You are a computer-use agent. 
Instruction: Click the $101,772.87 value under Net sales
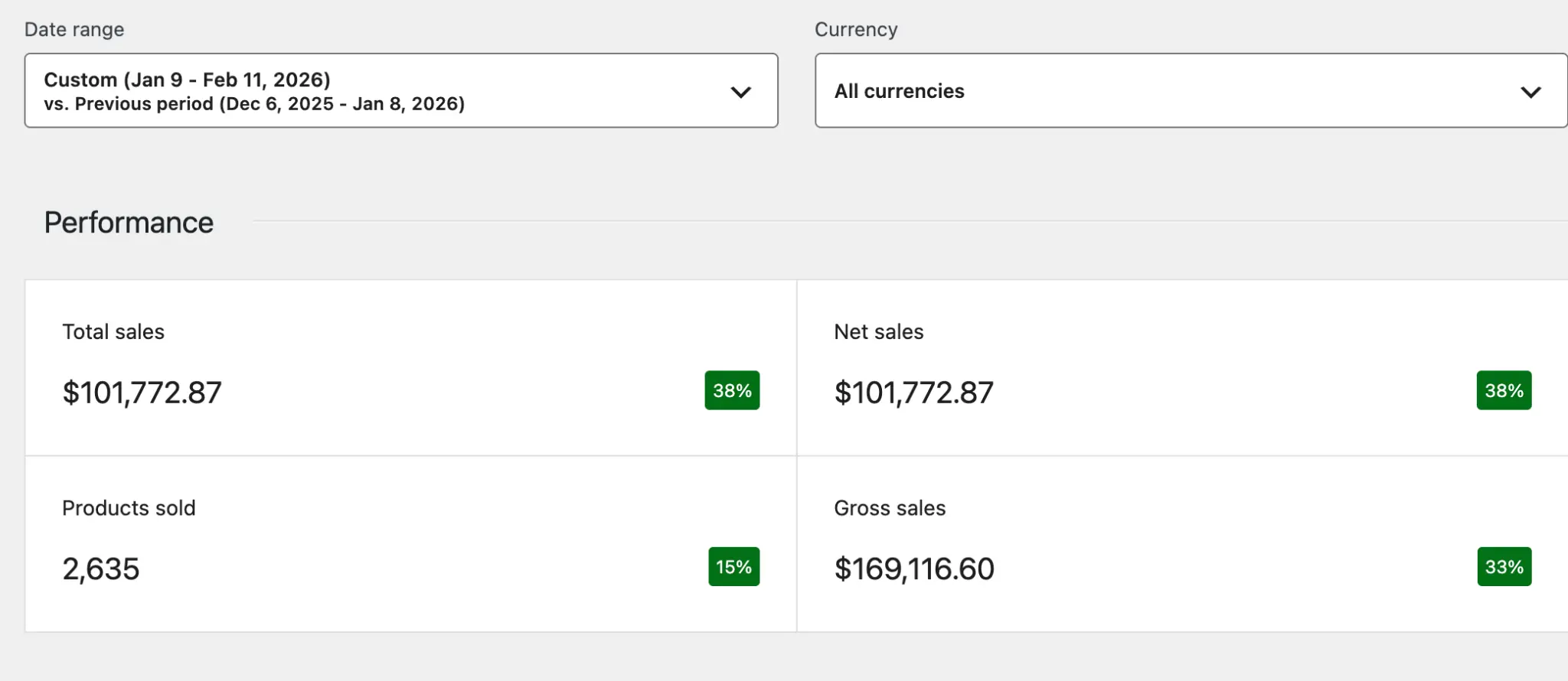914,393
